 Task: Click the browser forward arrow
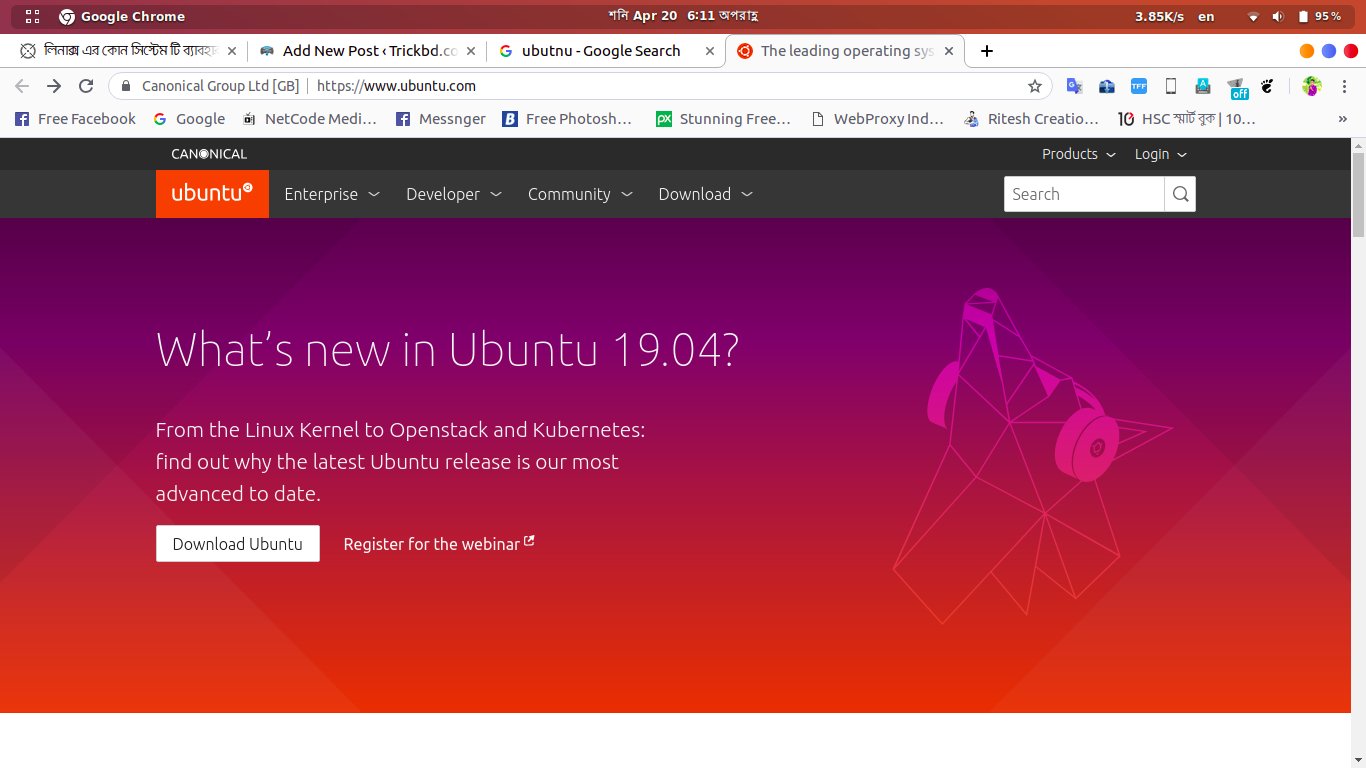tap(54, 86)
